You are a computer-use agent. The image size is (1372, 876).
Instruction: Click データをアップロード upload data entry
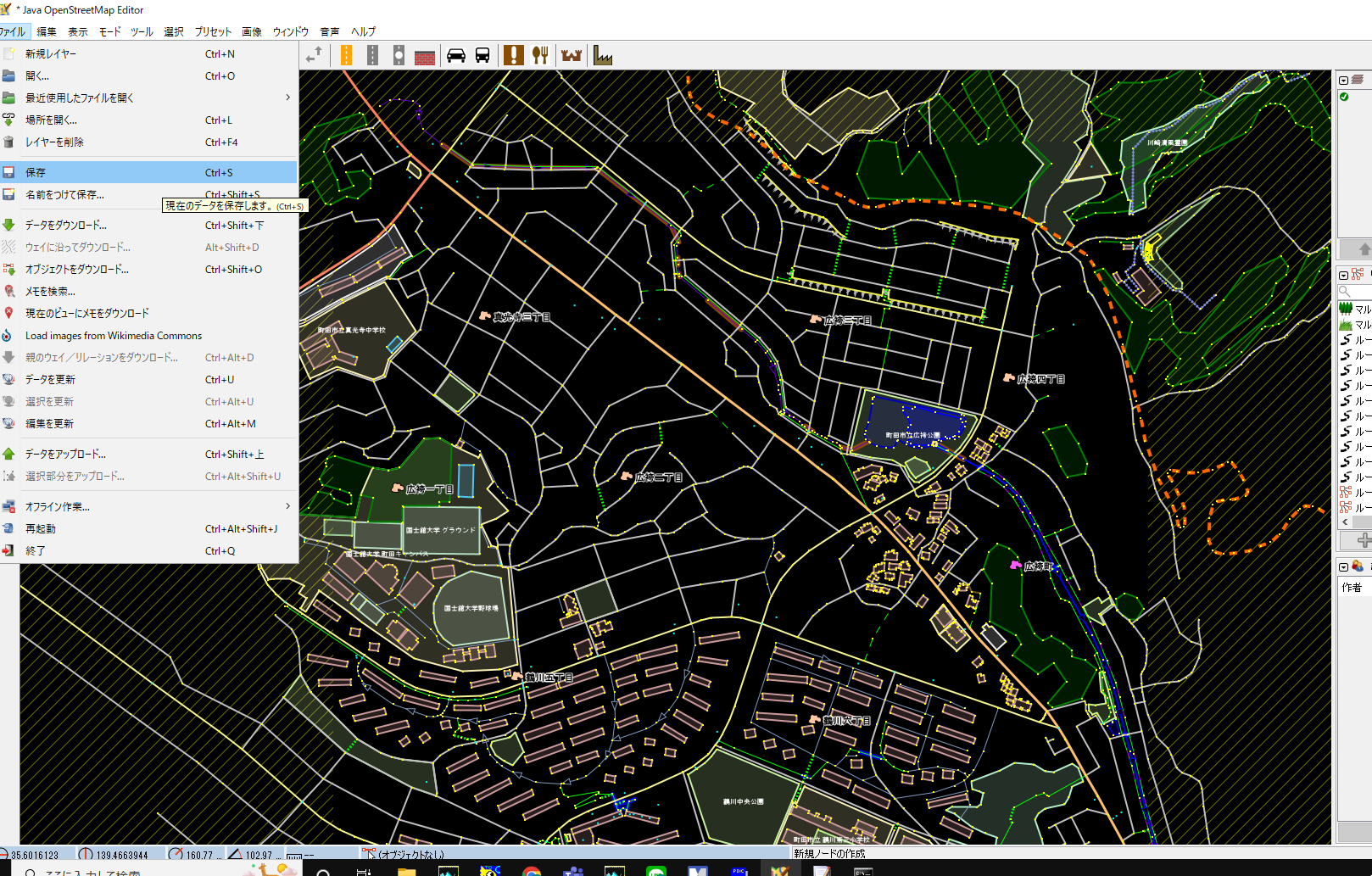tap(65, 454)
